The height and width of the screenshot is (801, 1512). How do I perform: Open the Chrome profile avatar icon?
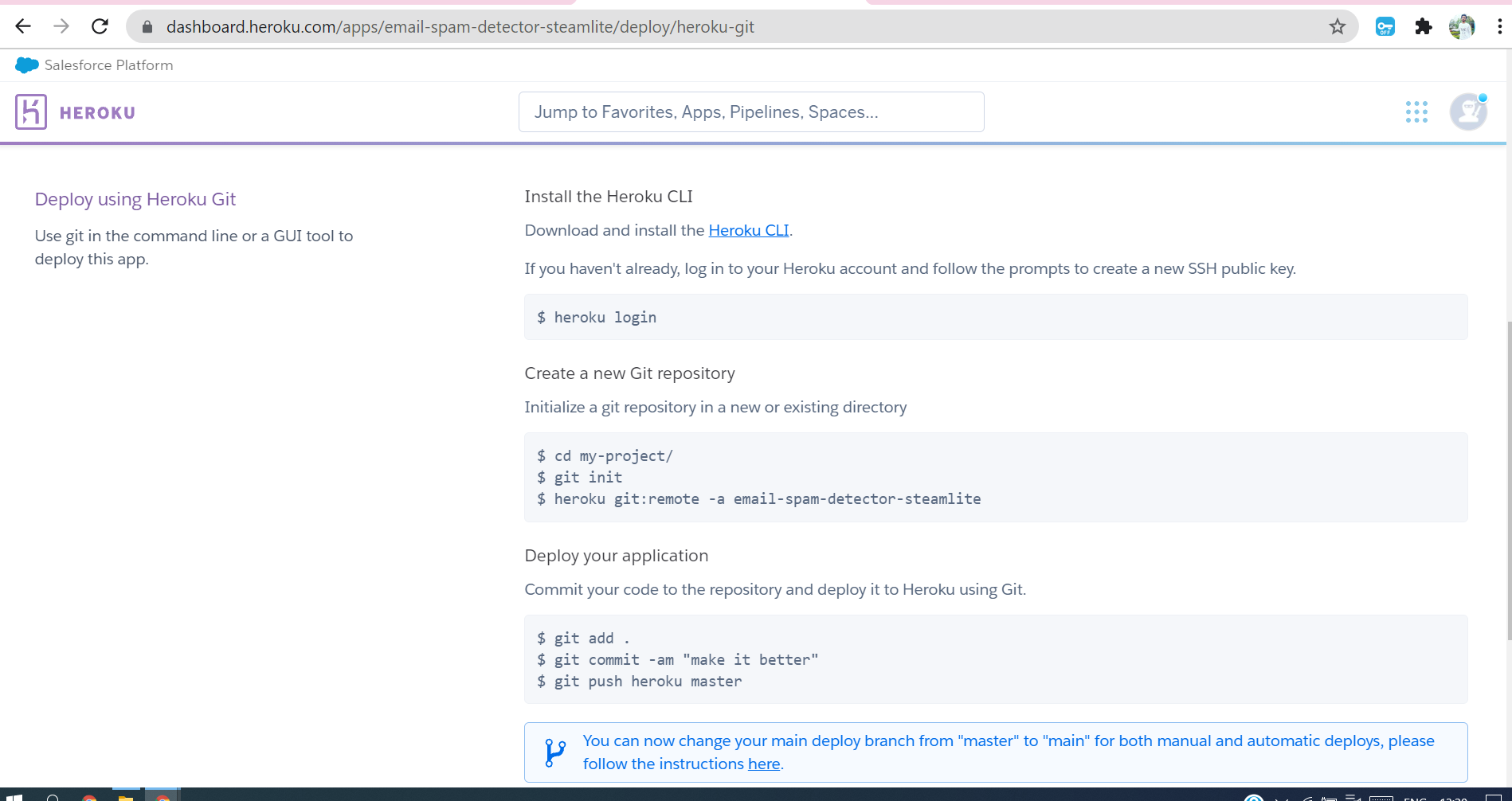[1462, 26]
